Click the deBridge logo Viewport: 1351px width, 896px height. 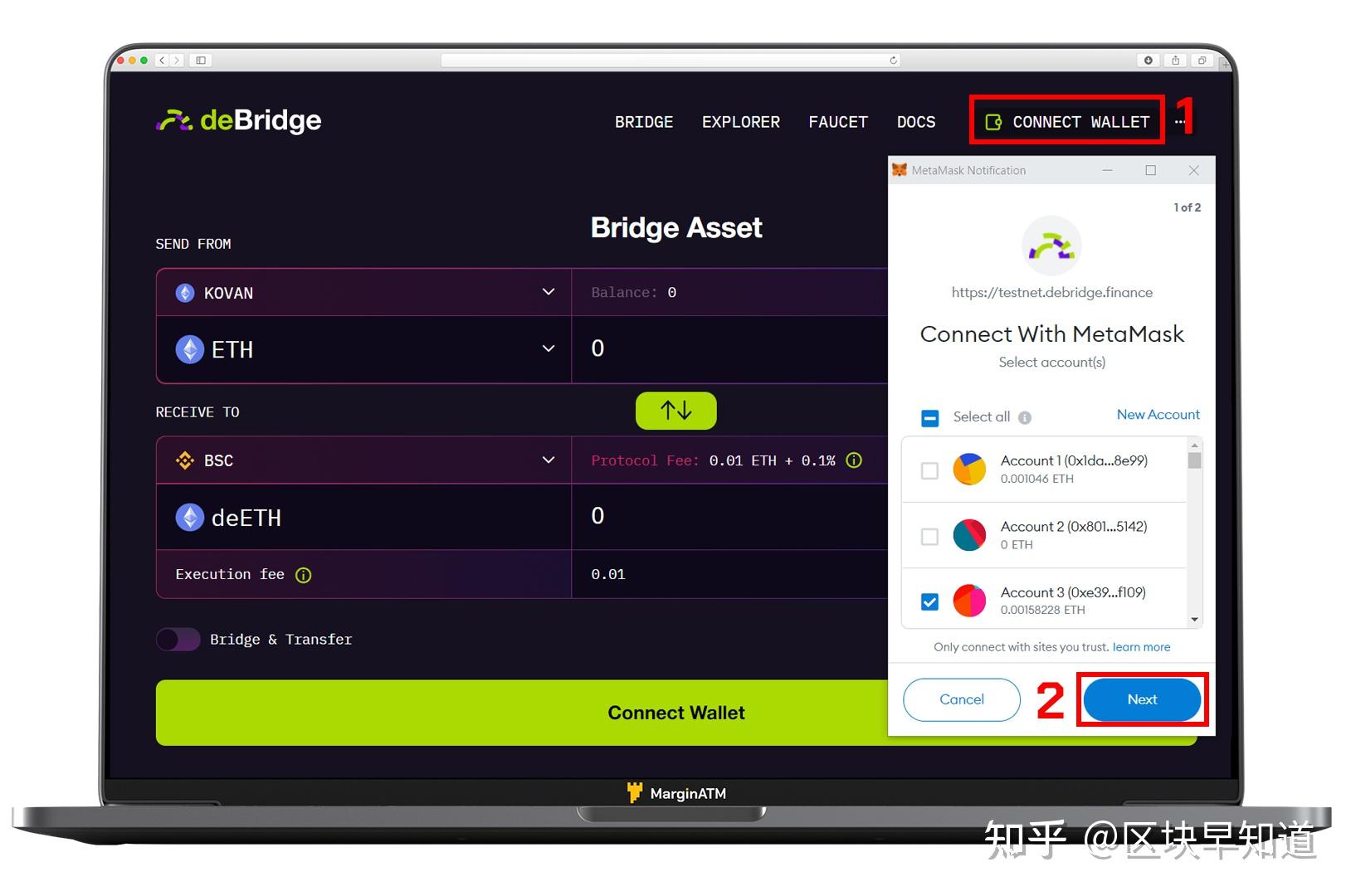(238, 121)
